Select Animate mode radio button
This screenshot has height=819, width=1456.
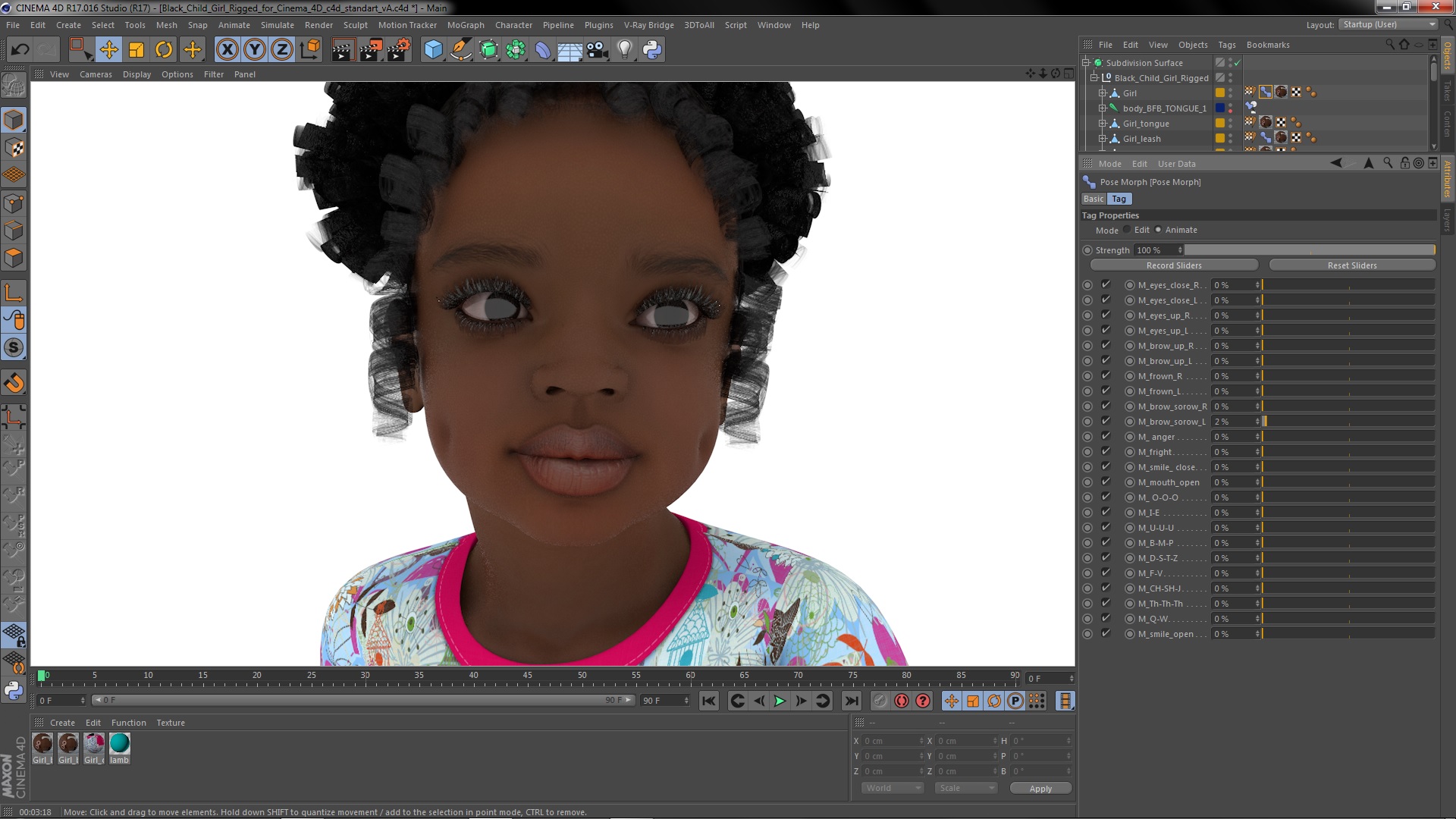pos(1158,230)
